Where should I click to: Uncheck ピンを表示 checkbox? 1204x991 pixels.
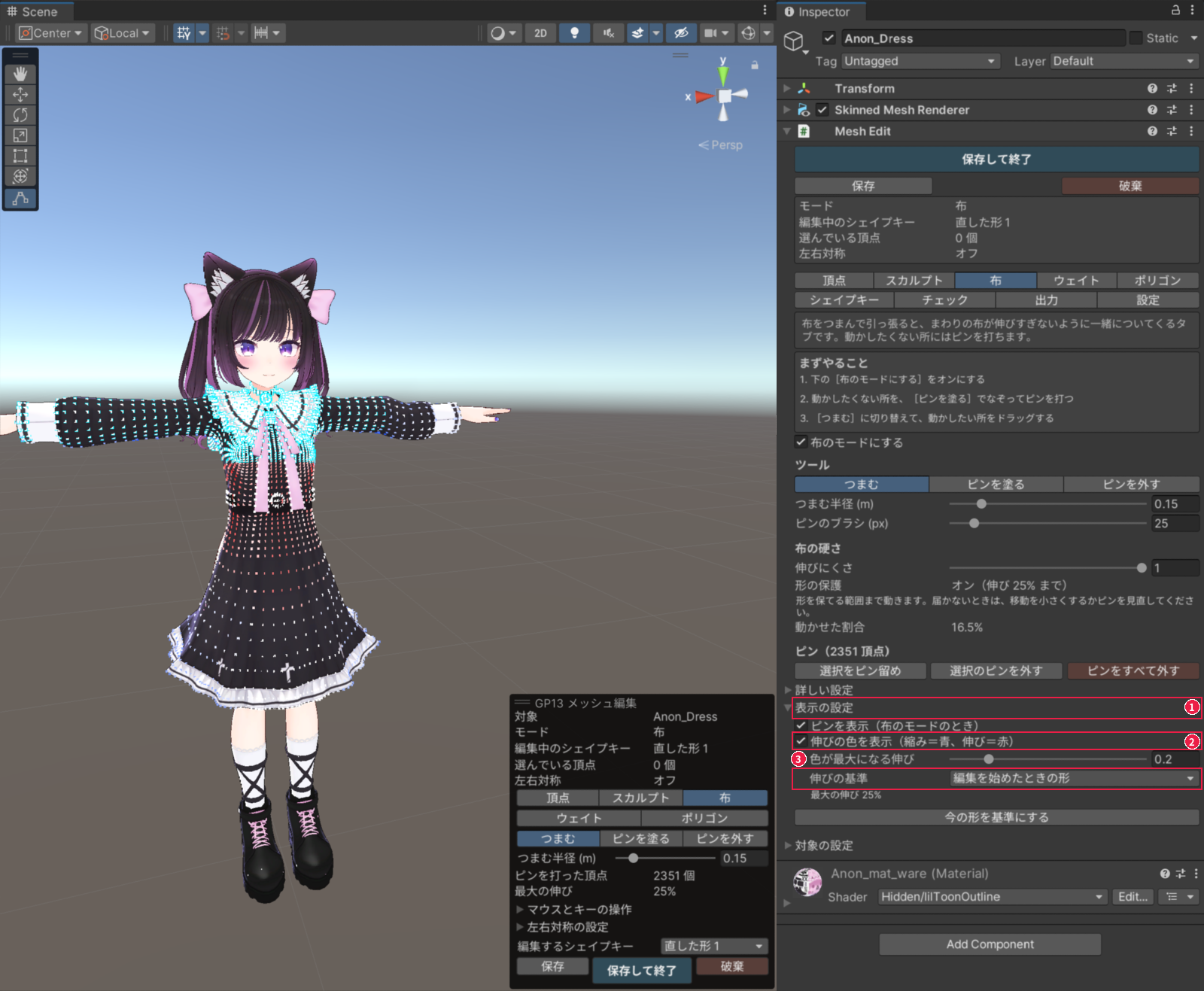click(x=801, y=725)
